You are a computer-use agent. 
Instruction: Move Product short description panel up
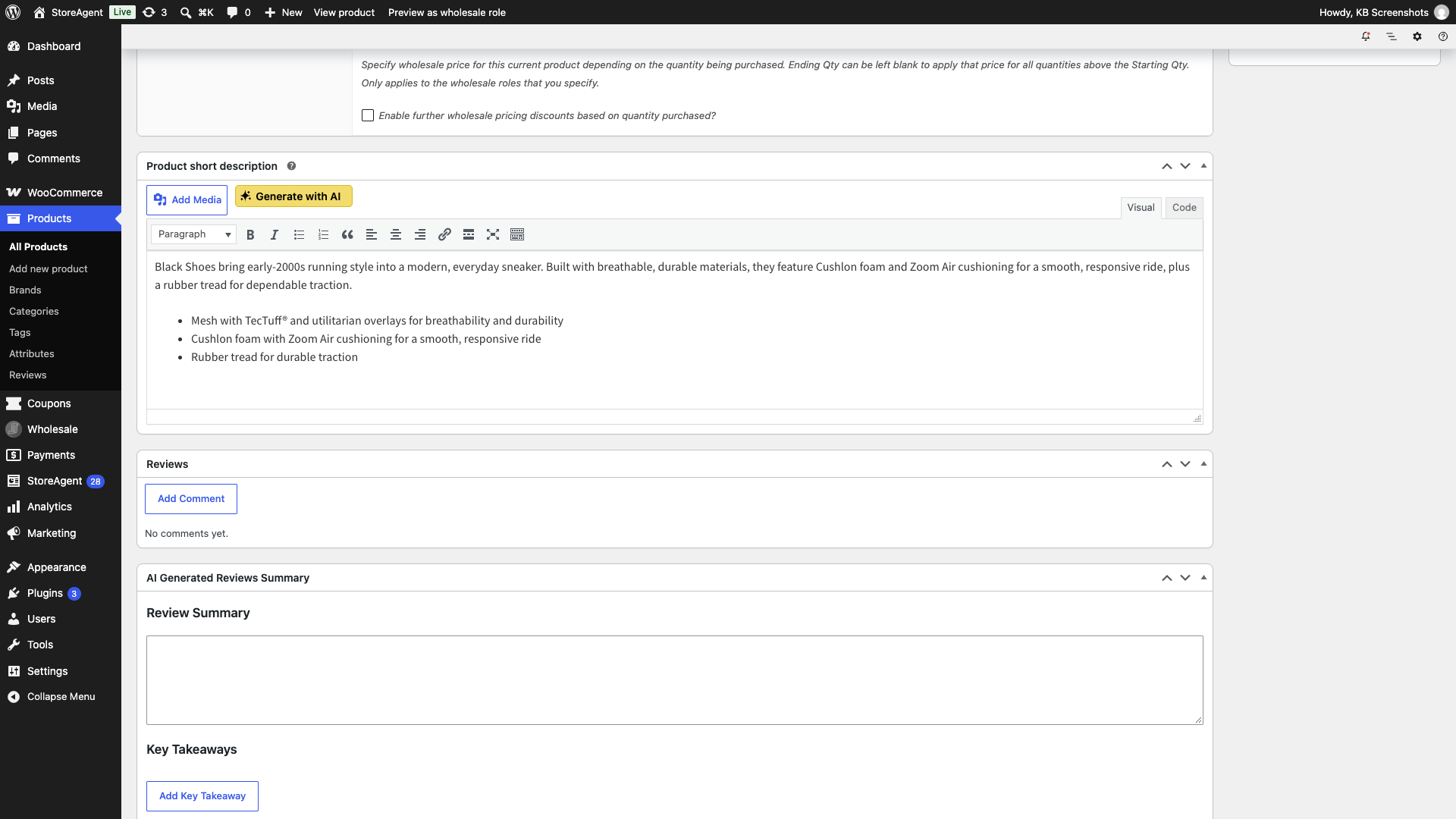pyautogui.click(x=1167, y=166)
